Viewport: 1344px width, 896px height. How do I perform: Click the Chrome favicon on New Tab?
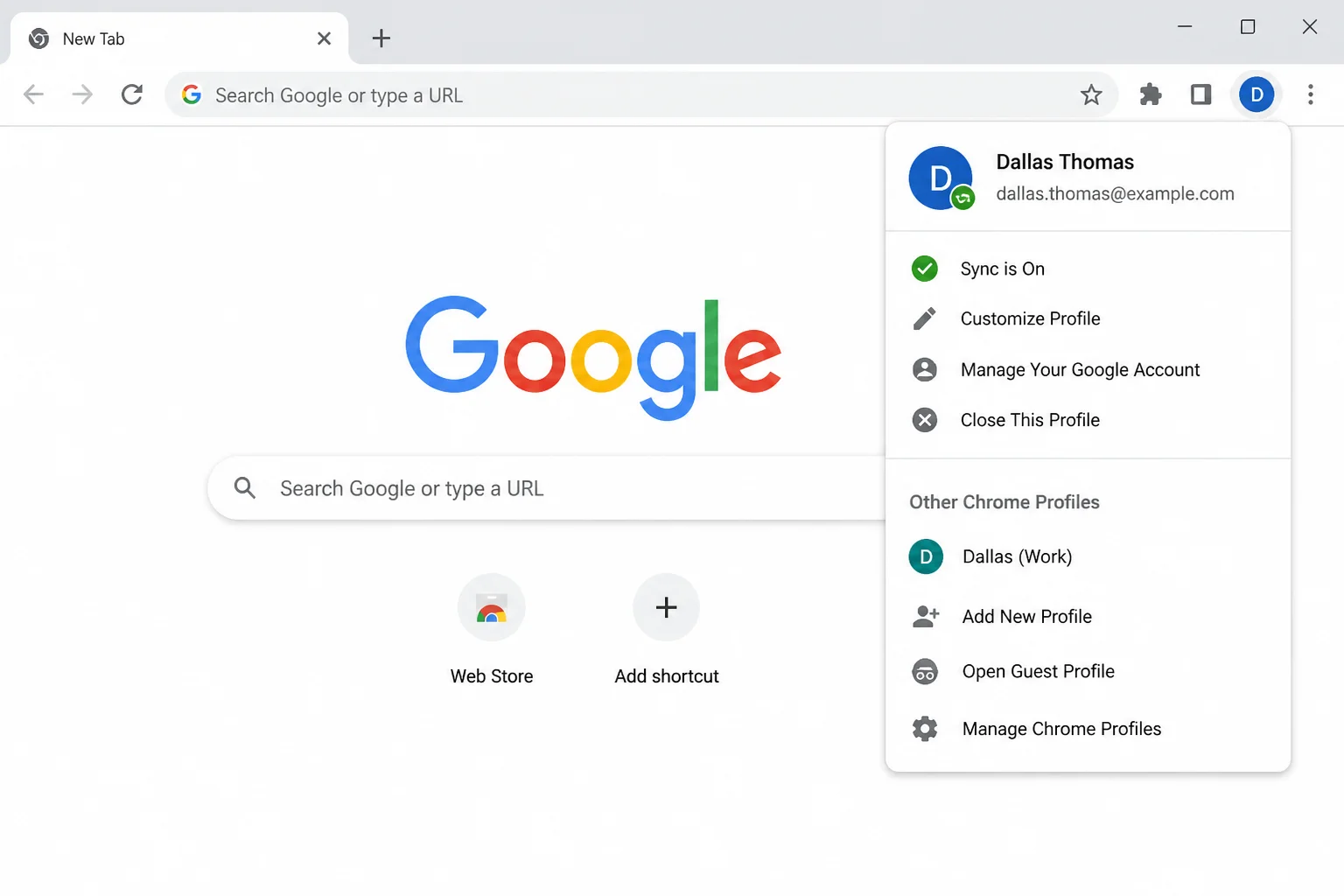(x=38, y=38)
